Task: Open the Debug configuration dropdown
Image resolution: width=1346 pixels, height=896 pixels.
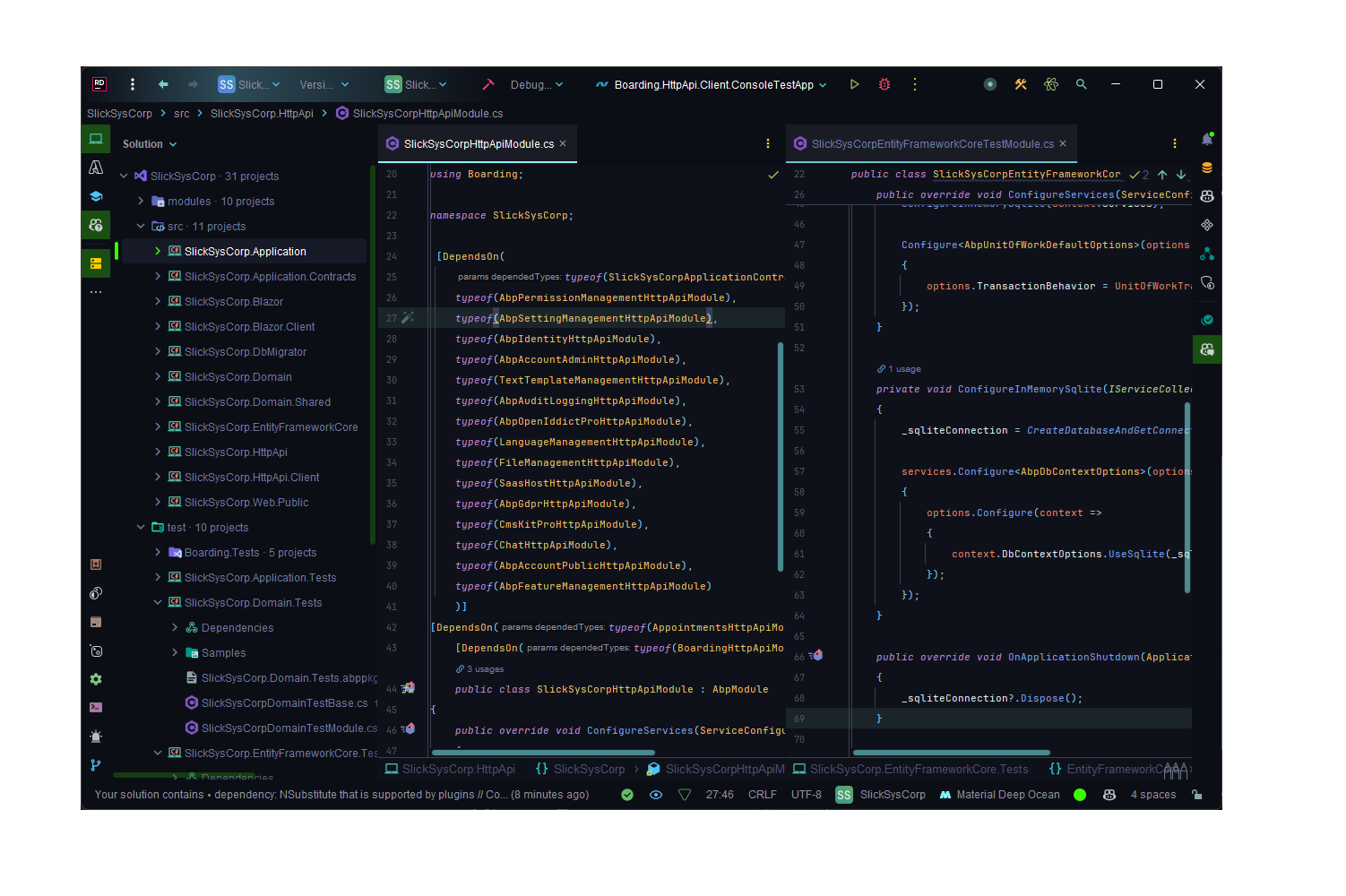Action: pos(537,85)
